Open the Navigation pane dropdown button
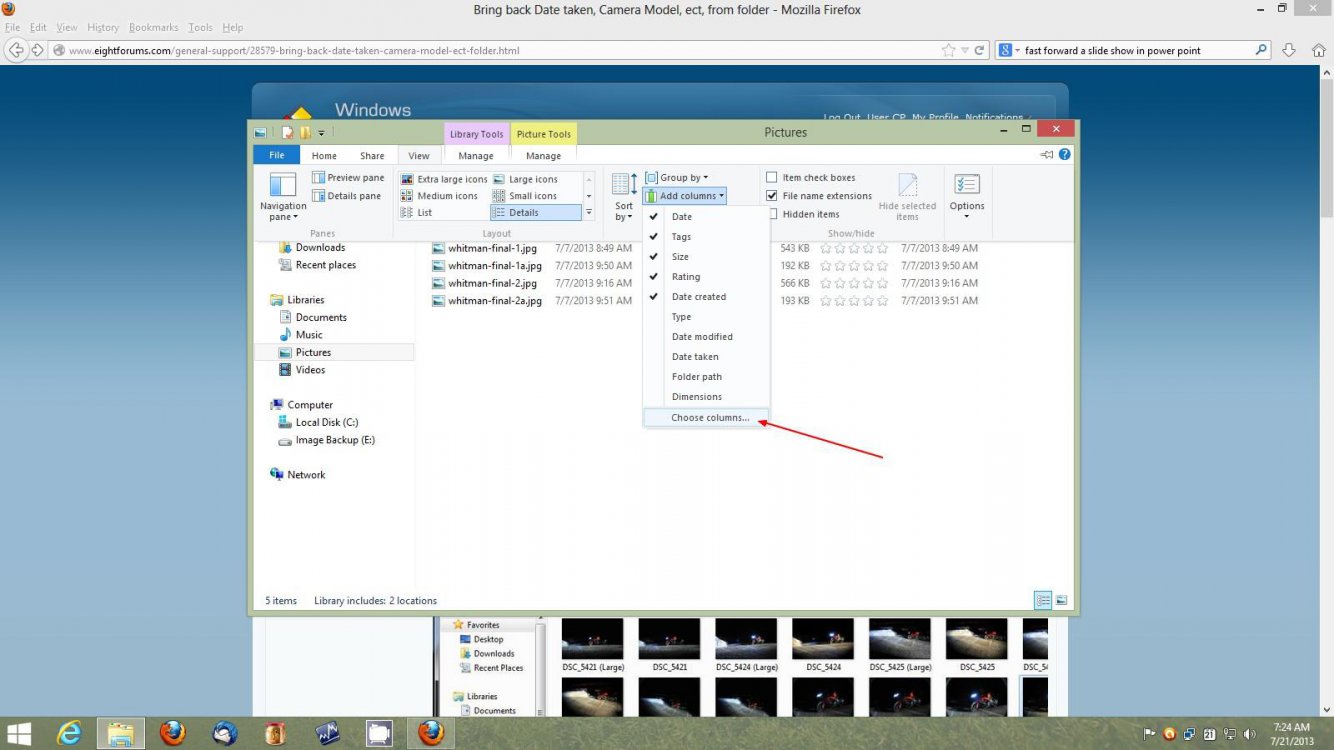 pos(283,196)
